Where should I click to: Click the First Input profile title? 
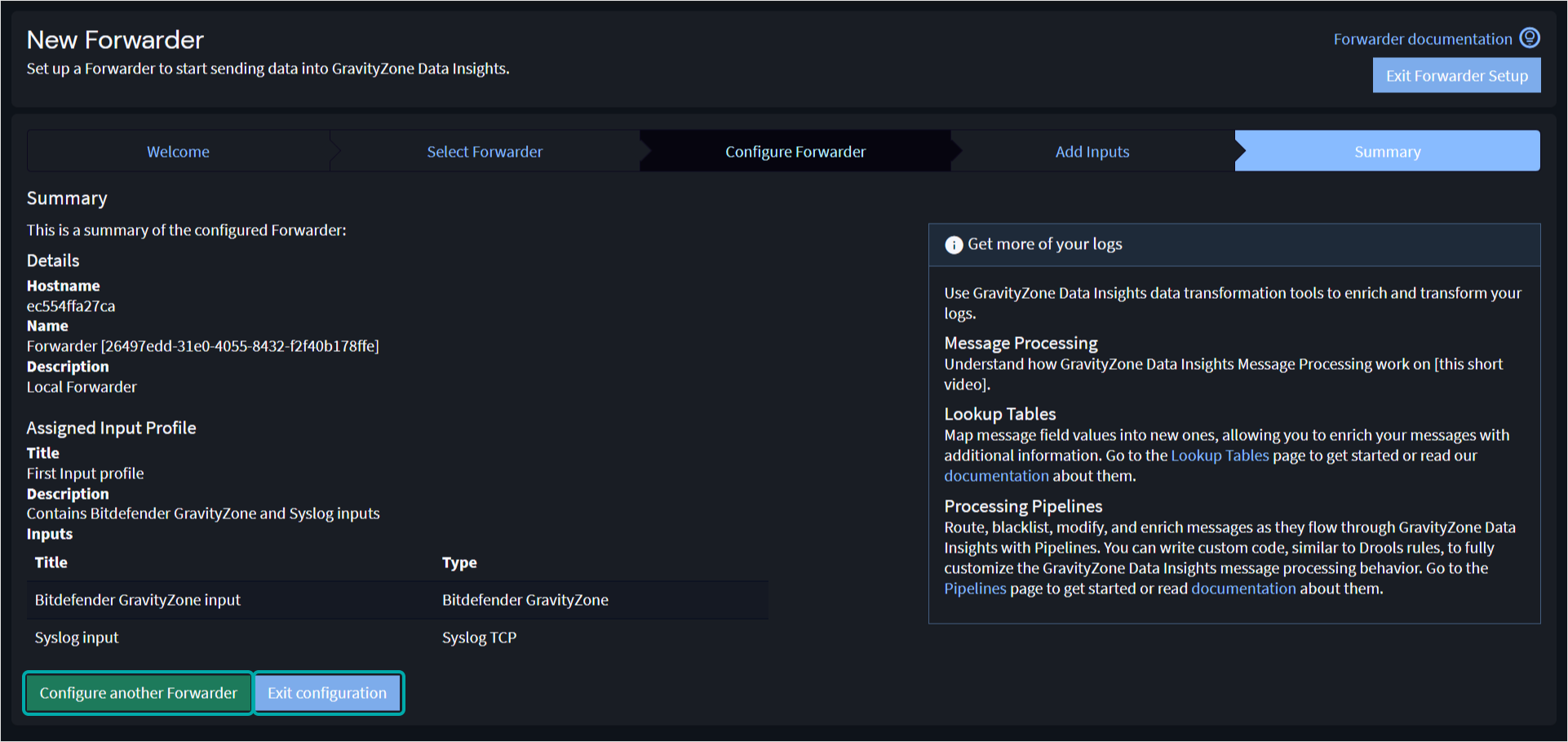[x=85, y=473]
